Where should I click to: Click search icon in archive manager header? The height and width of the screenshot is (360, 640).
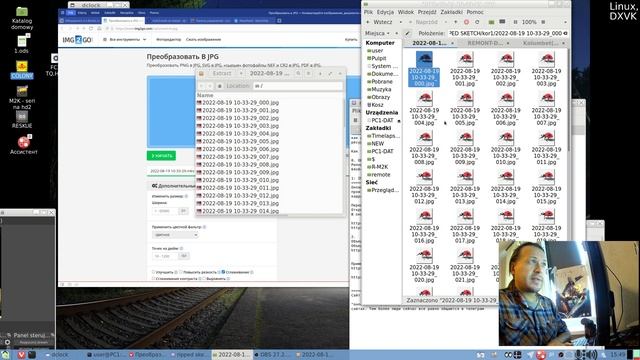299,73
